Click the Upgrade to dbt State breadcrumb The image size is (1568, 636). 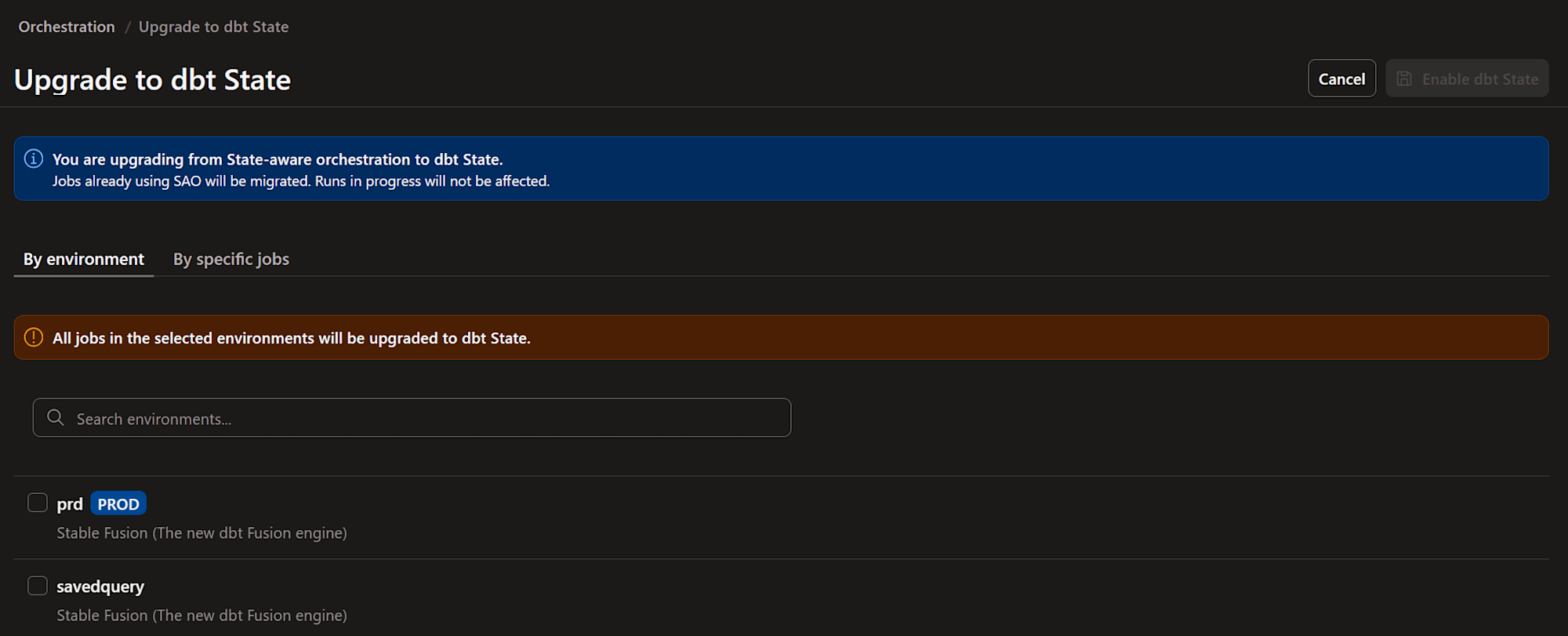coord(213,27)
